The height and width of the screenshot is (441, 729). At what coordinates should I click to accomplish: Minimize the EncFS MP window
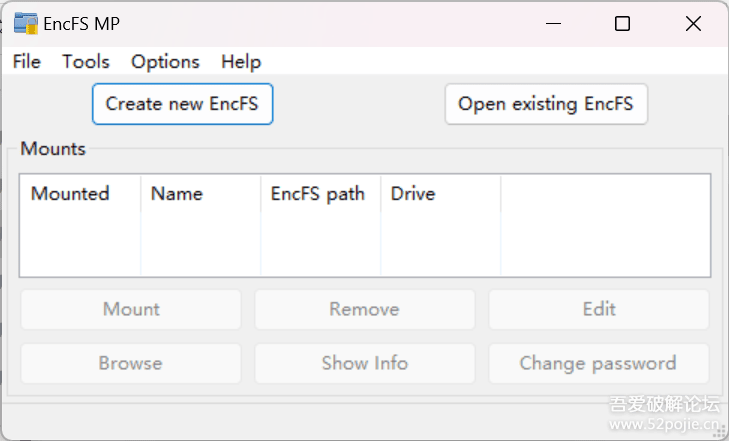[552, 23]
